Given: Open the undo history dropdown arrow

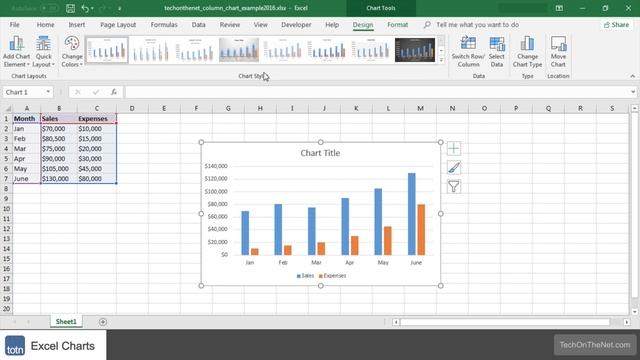Looking at the screenshot, I should [92, 8].
